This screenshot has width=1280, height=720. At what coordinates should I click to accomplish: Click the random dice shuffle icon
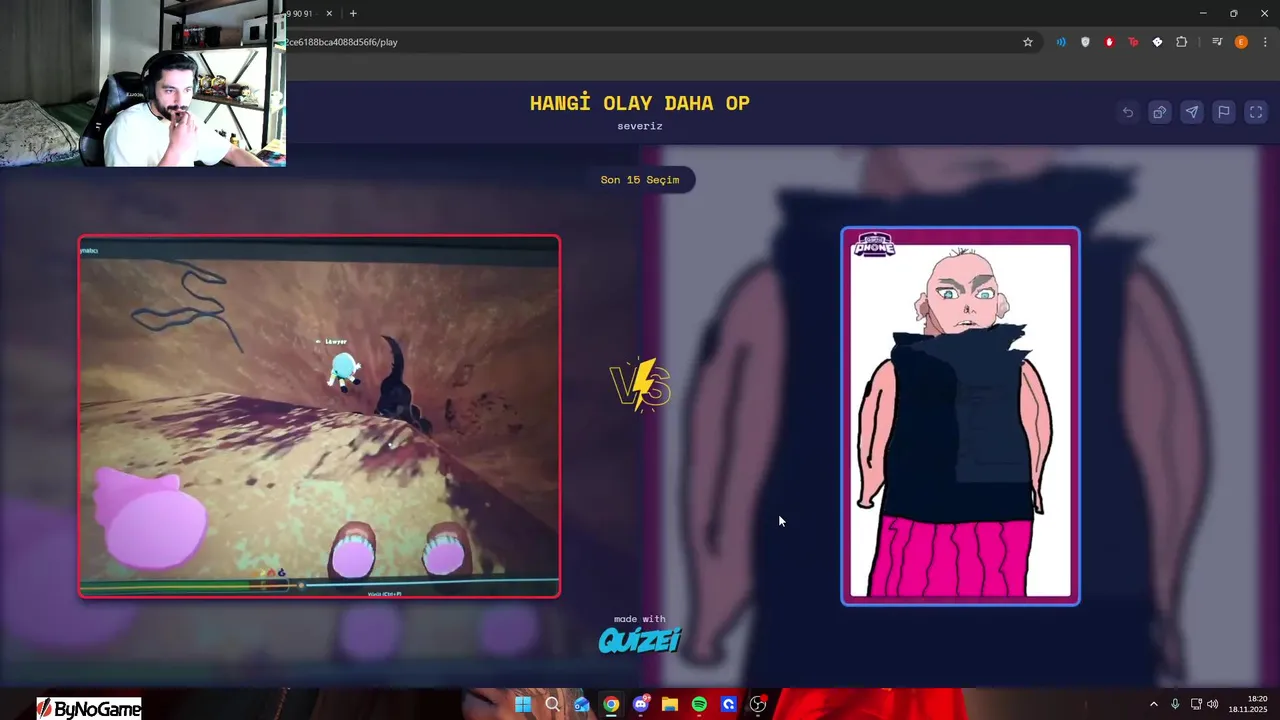(x=1160, y=112)
